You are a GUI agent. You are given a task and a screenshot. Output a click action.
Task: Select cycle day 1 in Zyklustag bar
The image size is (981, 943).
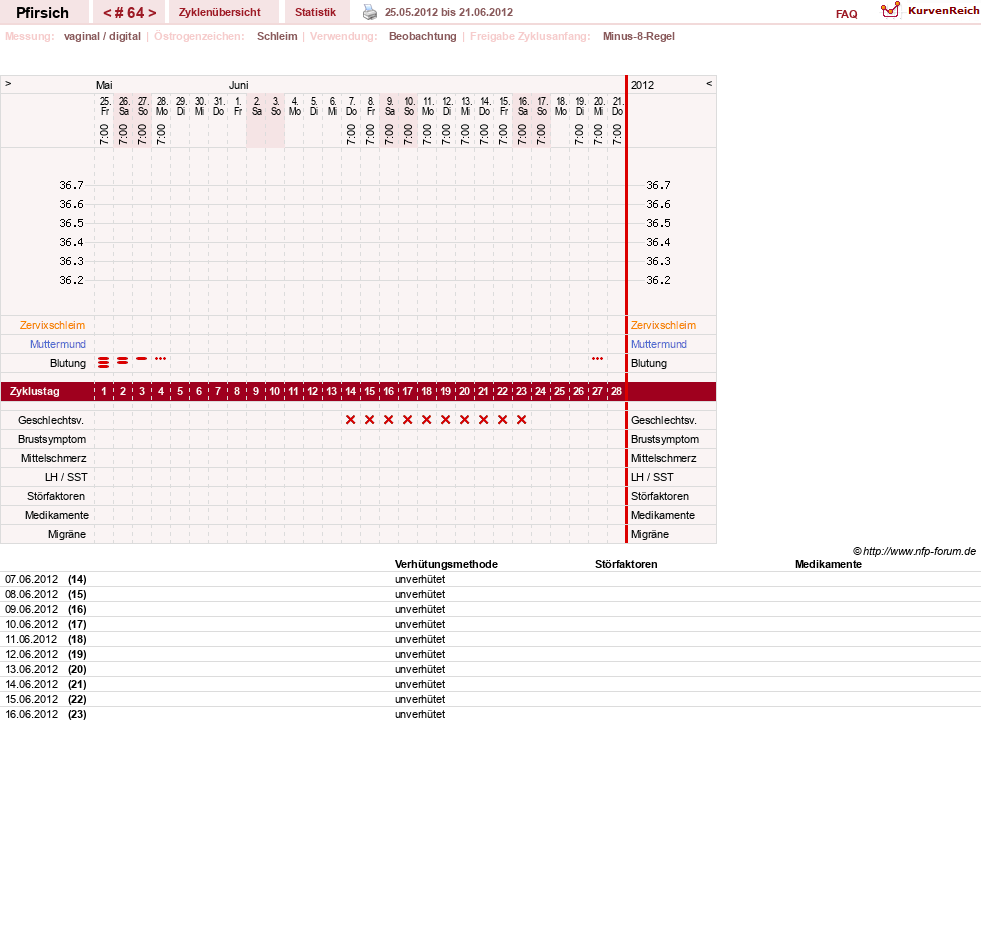[104, 391]
